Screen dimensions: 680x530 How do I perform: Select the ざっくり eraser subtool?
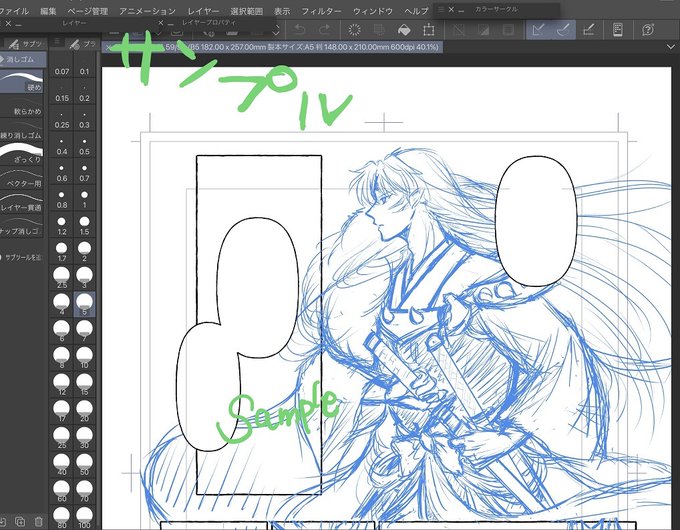(22, 153)
